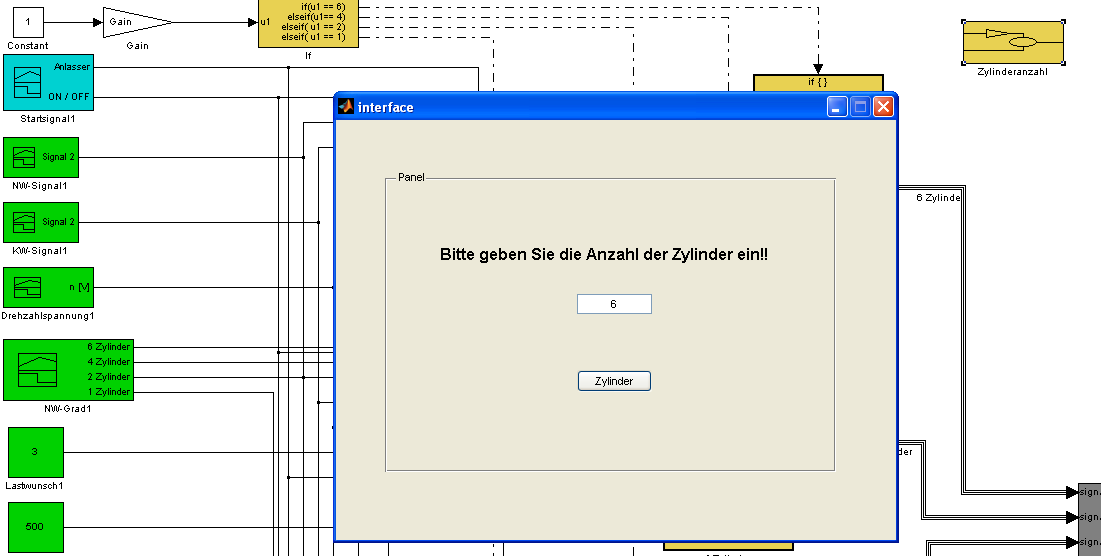
Task: Select the Constant block with value 1
Action: point(28,22)
